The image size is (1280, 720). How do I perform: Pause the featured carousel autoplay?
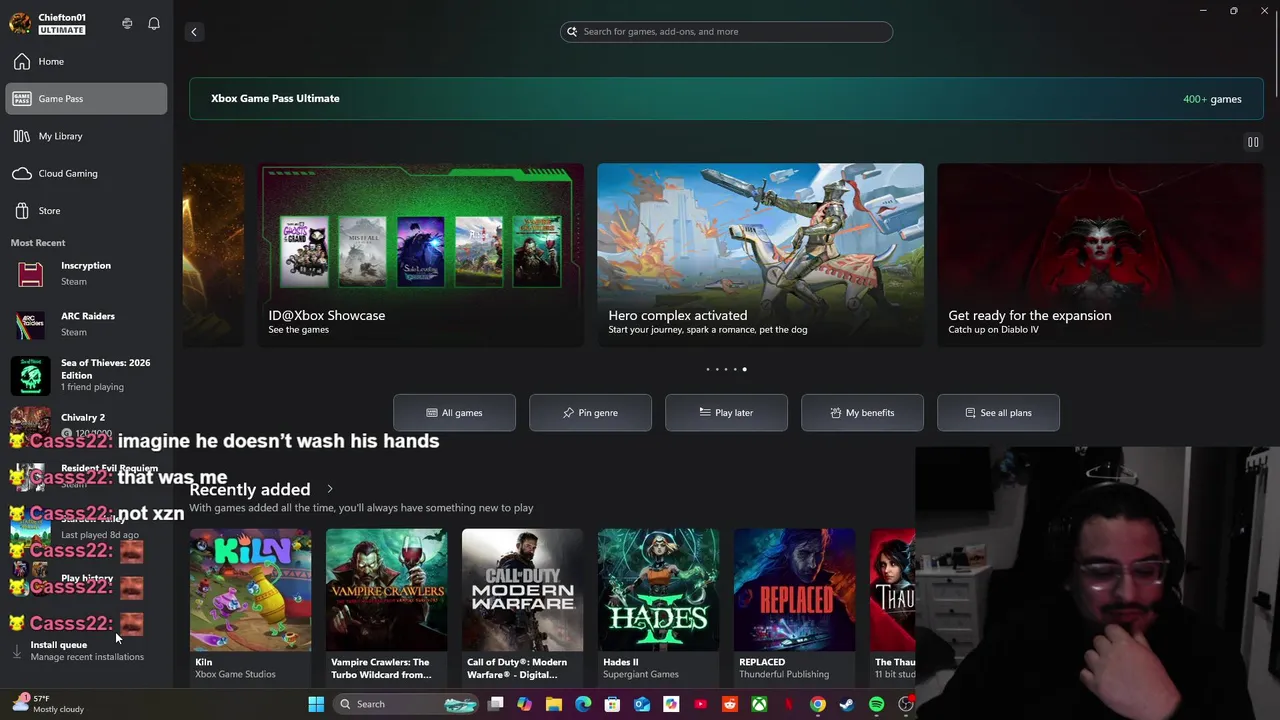[x=1253, y=142]
